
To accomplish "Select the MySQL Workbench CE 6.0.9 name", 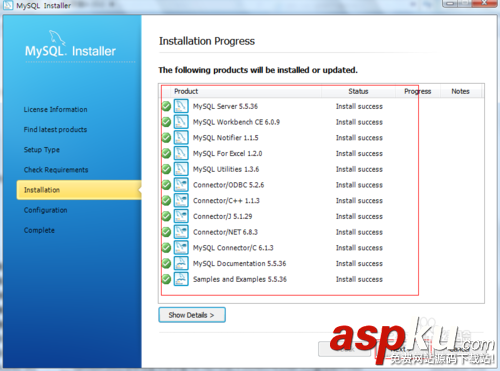I will pyautogui.click(x=236, y=122).
